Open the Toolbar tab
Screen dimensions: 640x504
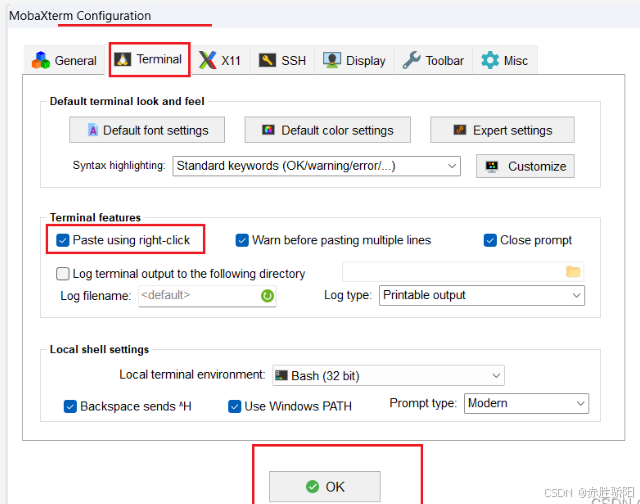tap(433, 60)
